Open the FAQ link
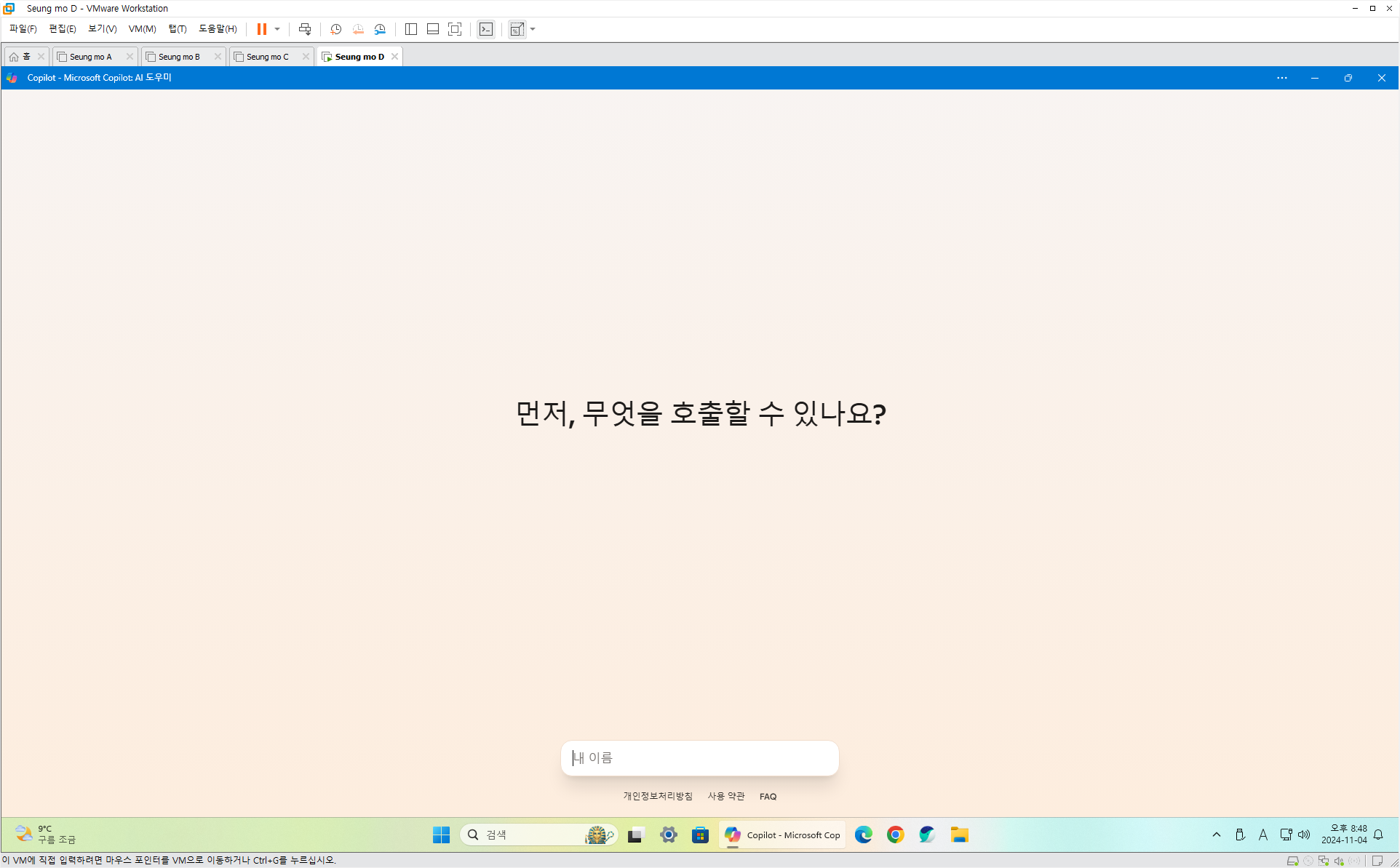Screen dimensions: 1400x868 [768, 797]
